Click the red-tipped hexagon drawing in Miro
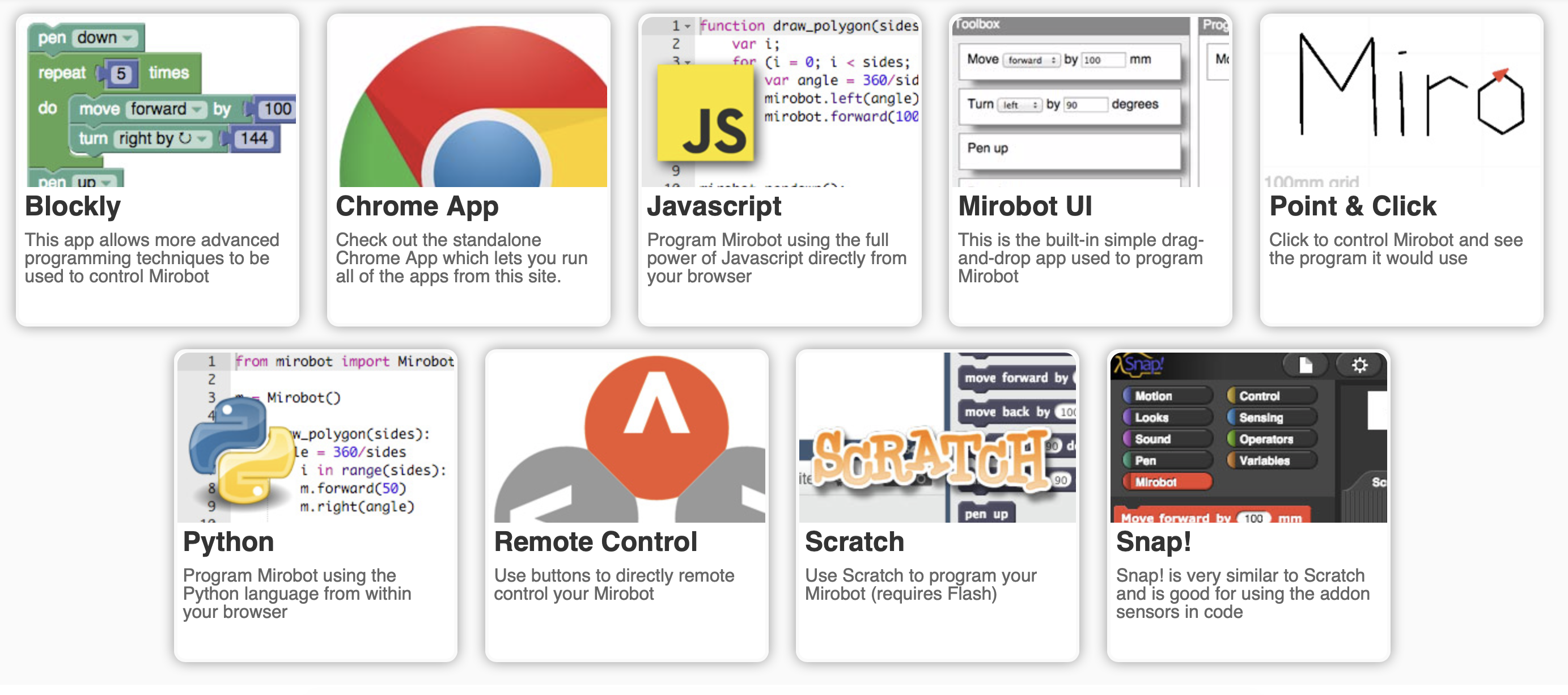Image resolution: width=1568 pixels, height=695 pixels. (1501, 101)
